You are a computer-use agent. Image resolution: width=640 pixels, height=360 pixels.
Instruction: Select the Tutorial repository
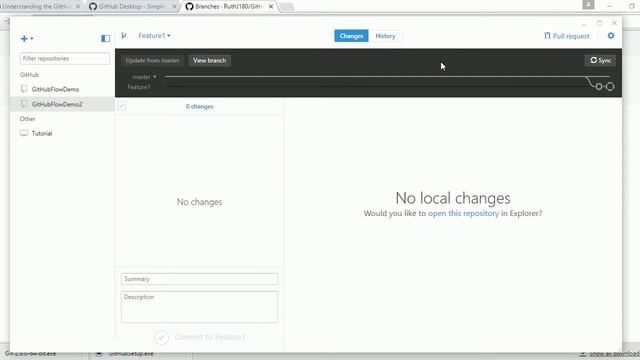[x=62, y=133]
